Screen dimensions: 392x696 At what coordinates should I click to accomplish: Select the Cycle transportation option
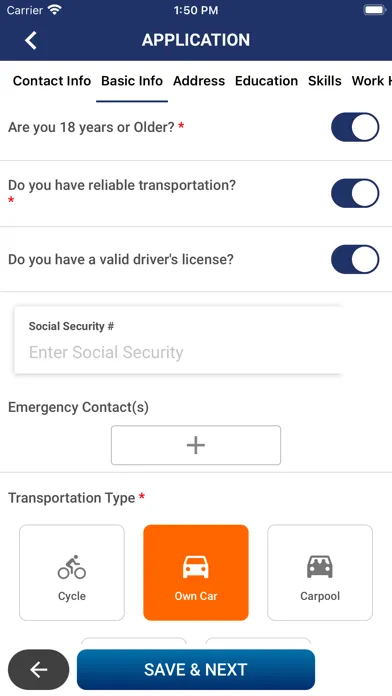72,573
